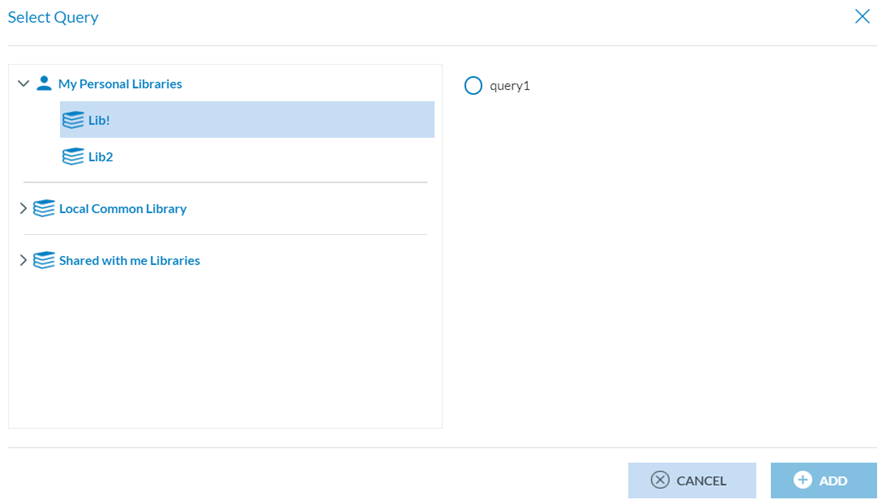The height and width of the screenshot is (504, 886).
Task: Expand the Local Common Library node
Action: tap(24, 208)
